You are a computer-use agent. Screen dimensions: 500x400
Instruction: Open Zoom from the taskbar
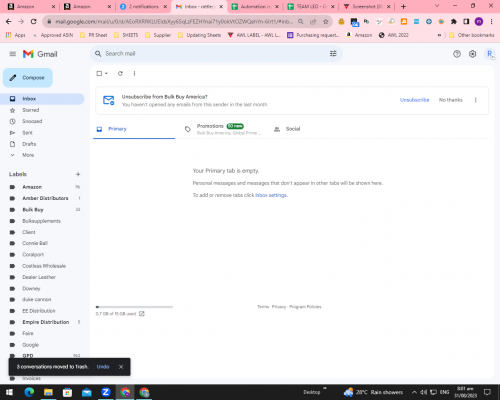[x=106, y=392]
